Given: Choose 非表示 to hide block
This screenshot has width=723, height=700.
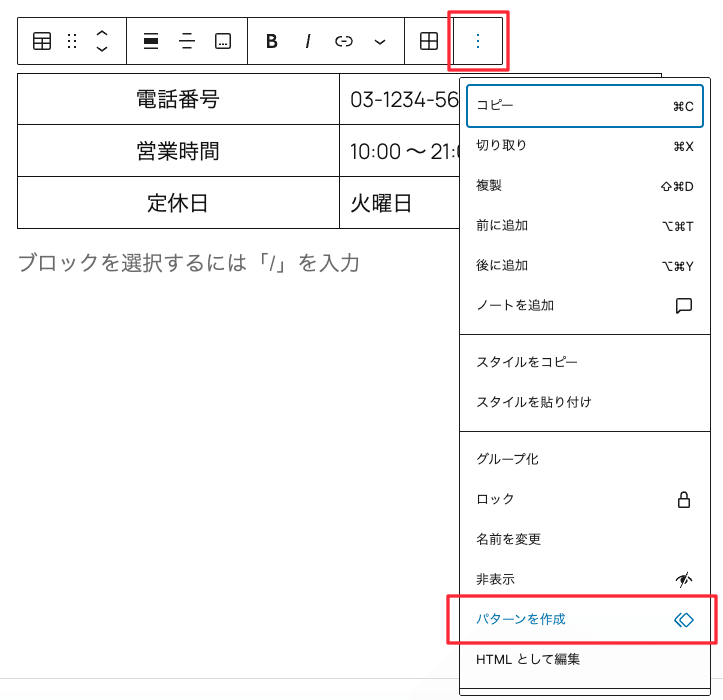Looking at the screenshot, I should click(585, 579).
